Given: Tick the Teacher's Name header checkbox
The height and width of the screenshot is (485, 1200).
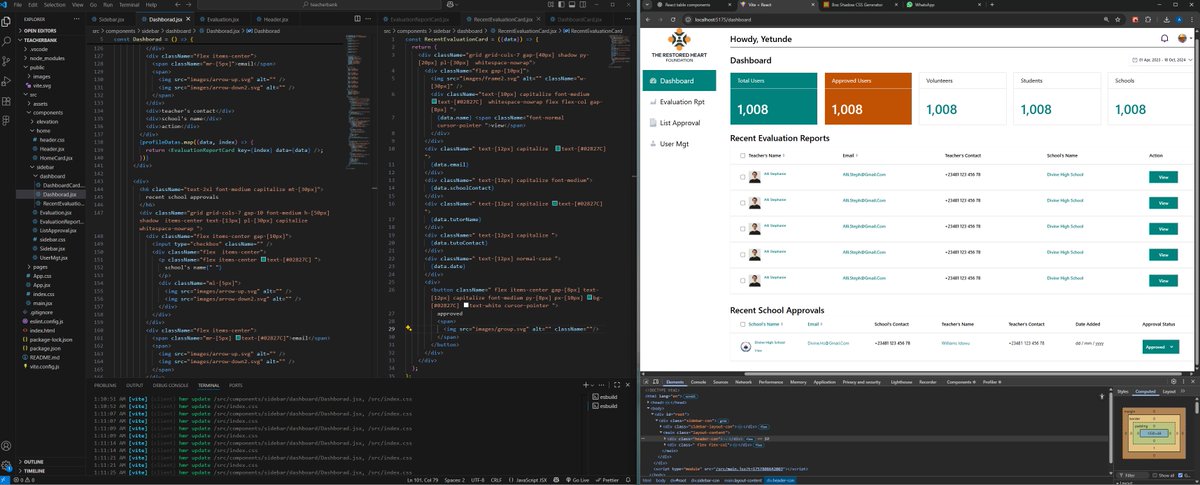Looking at the screenshot, I should pos(742,156).
